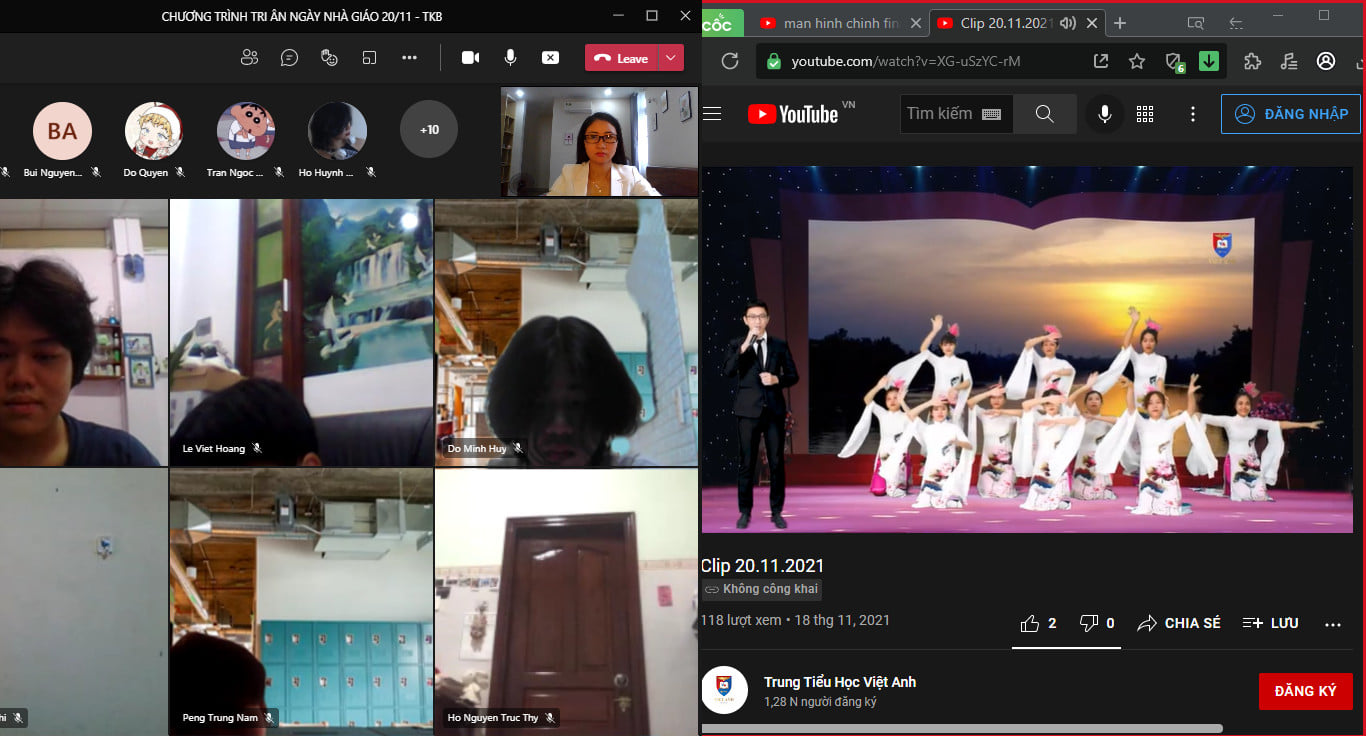The height and width of the screenshot is (736, 1366).
Task: Dislike the video with thumbs down
Action: click(1097, 623)
